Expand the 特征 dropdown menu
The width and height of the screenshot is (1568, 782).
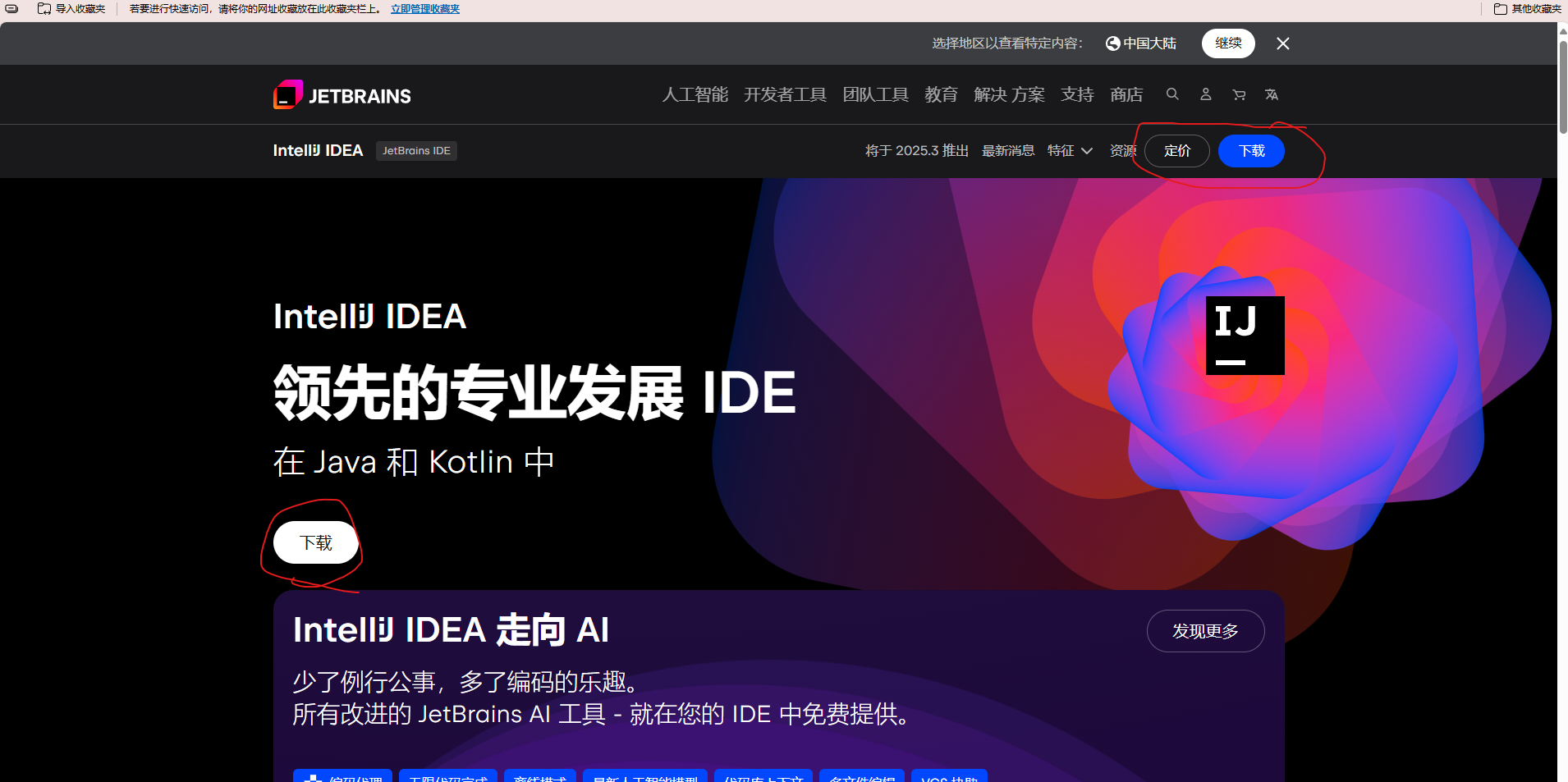point(1070,151)
